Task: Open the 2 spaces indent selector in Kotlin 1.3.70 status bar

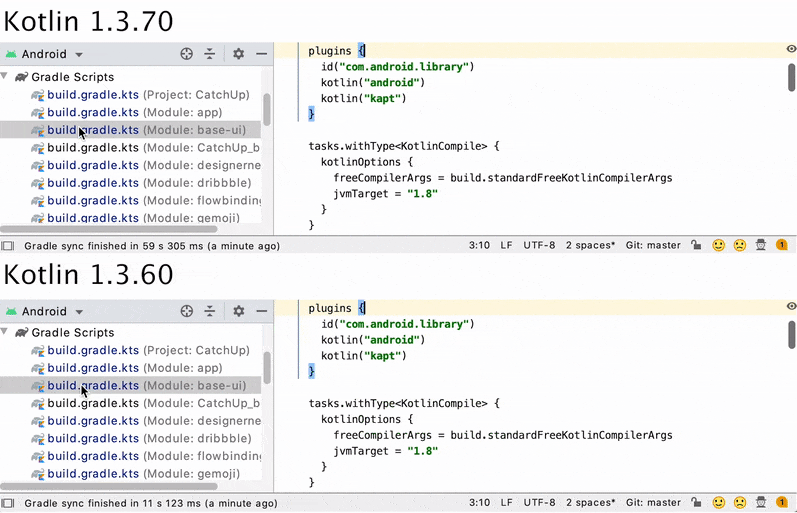Action: (x=590, y=246)
